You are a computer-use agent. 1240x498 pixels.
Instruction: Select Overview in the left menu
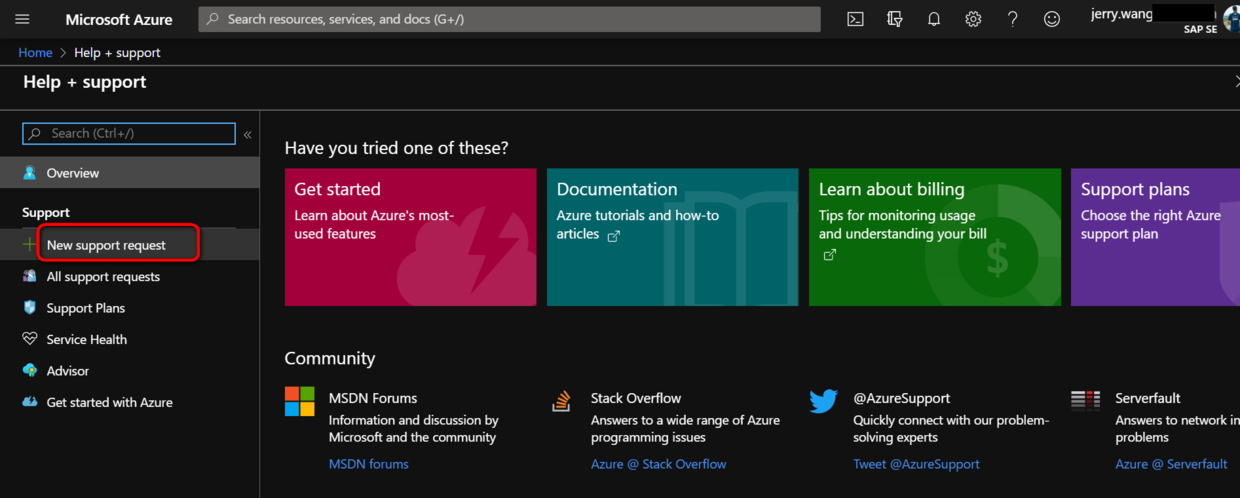pyautogui.click(x=73, y=173)
